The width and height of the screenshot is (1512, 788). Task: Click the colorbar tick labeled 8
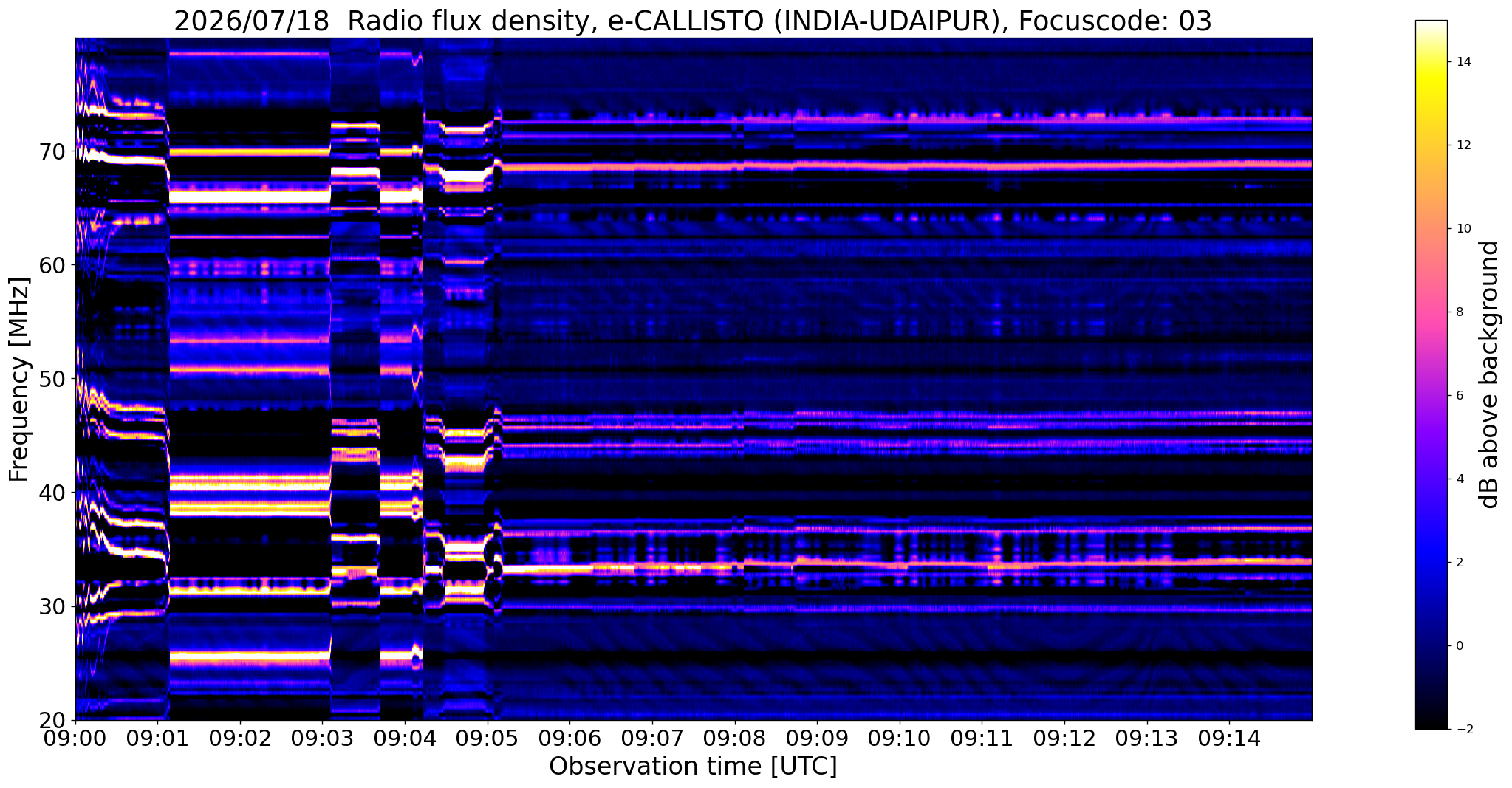pyautogui.click(x=1459, y=312)
